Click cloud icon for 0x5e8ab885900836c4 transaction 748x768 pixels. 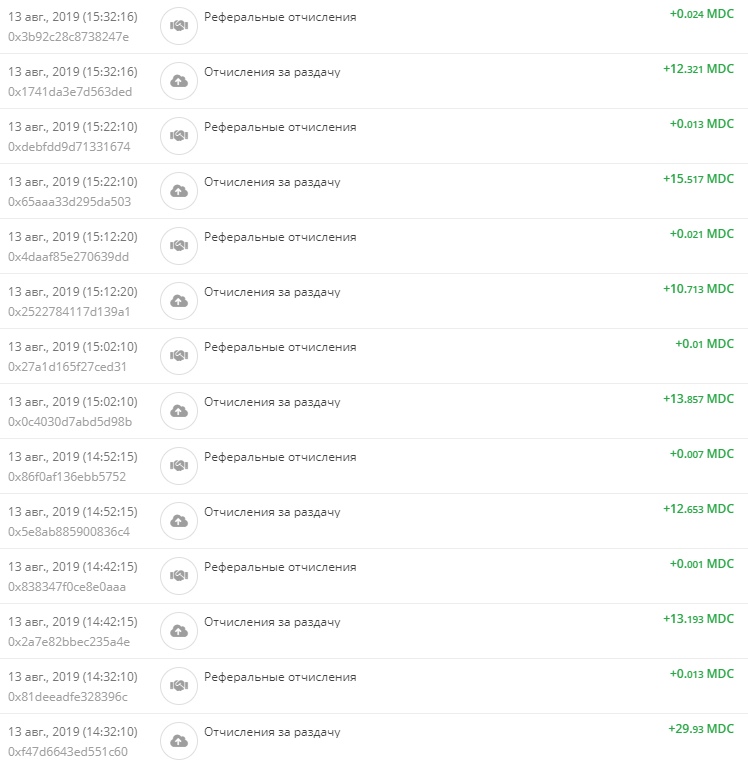click(x=179, y=521)
